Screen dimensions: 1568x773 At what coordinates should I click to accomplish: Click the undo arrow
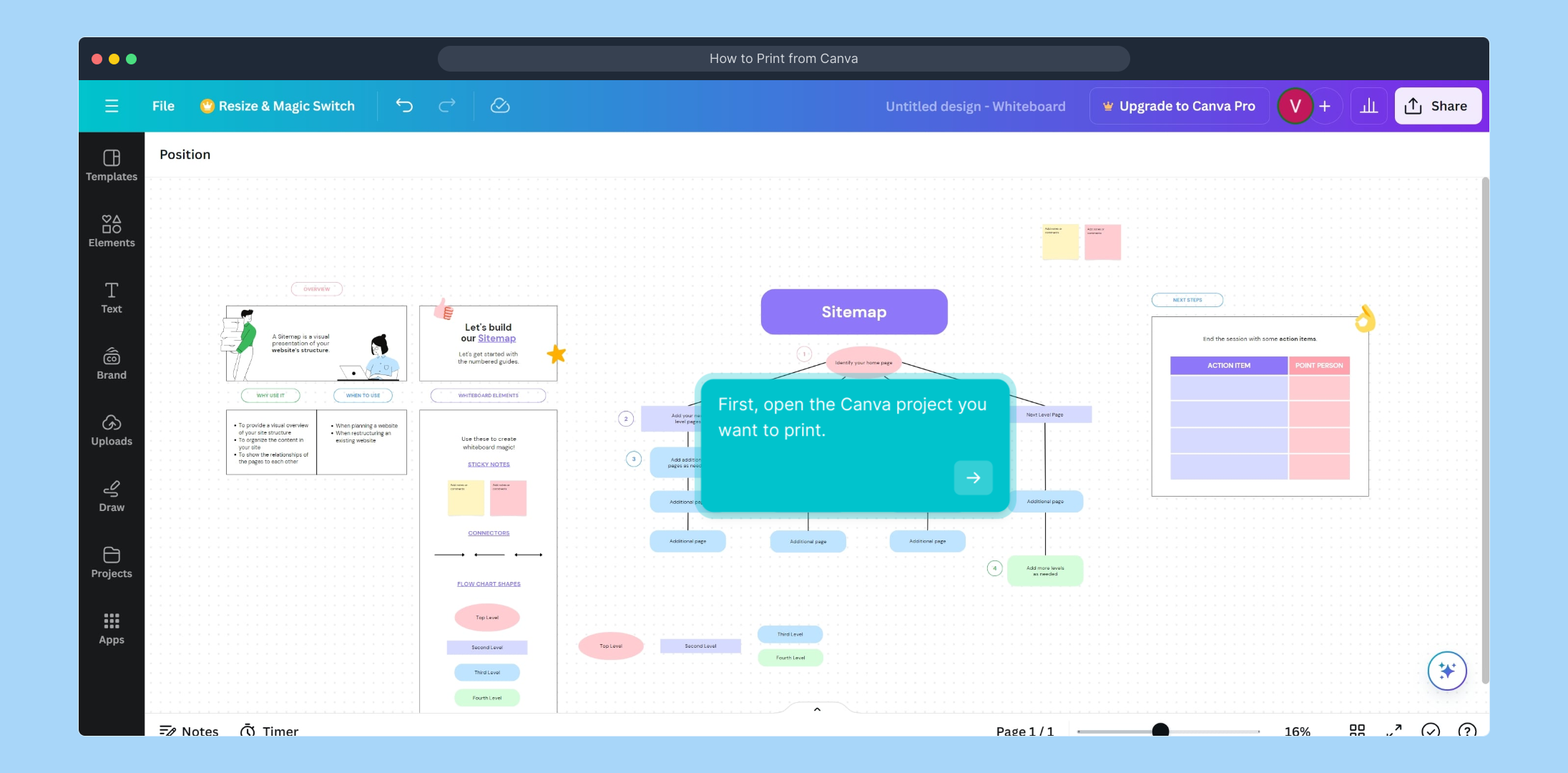tap(404, 106)
